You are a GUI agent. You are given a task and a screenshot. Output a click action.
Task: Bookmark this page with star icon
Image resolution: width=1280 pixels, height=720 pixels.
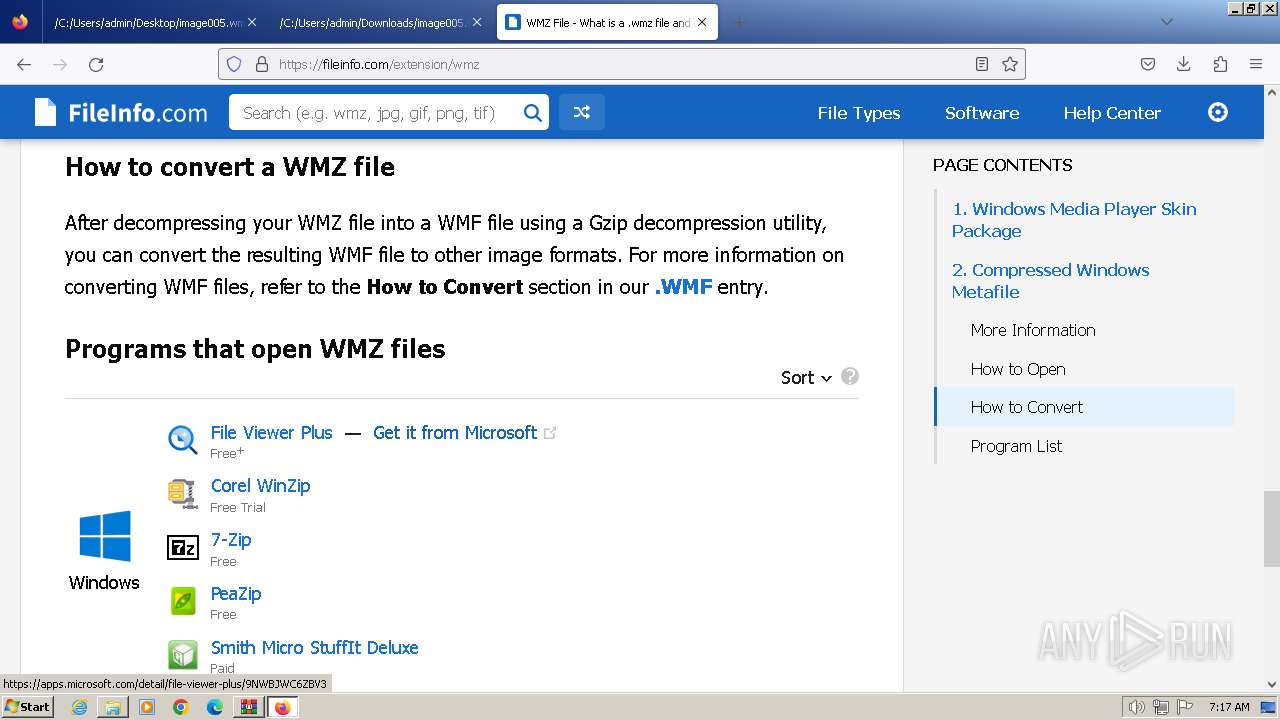coord(1010,64)
